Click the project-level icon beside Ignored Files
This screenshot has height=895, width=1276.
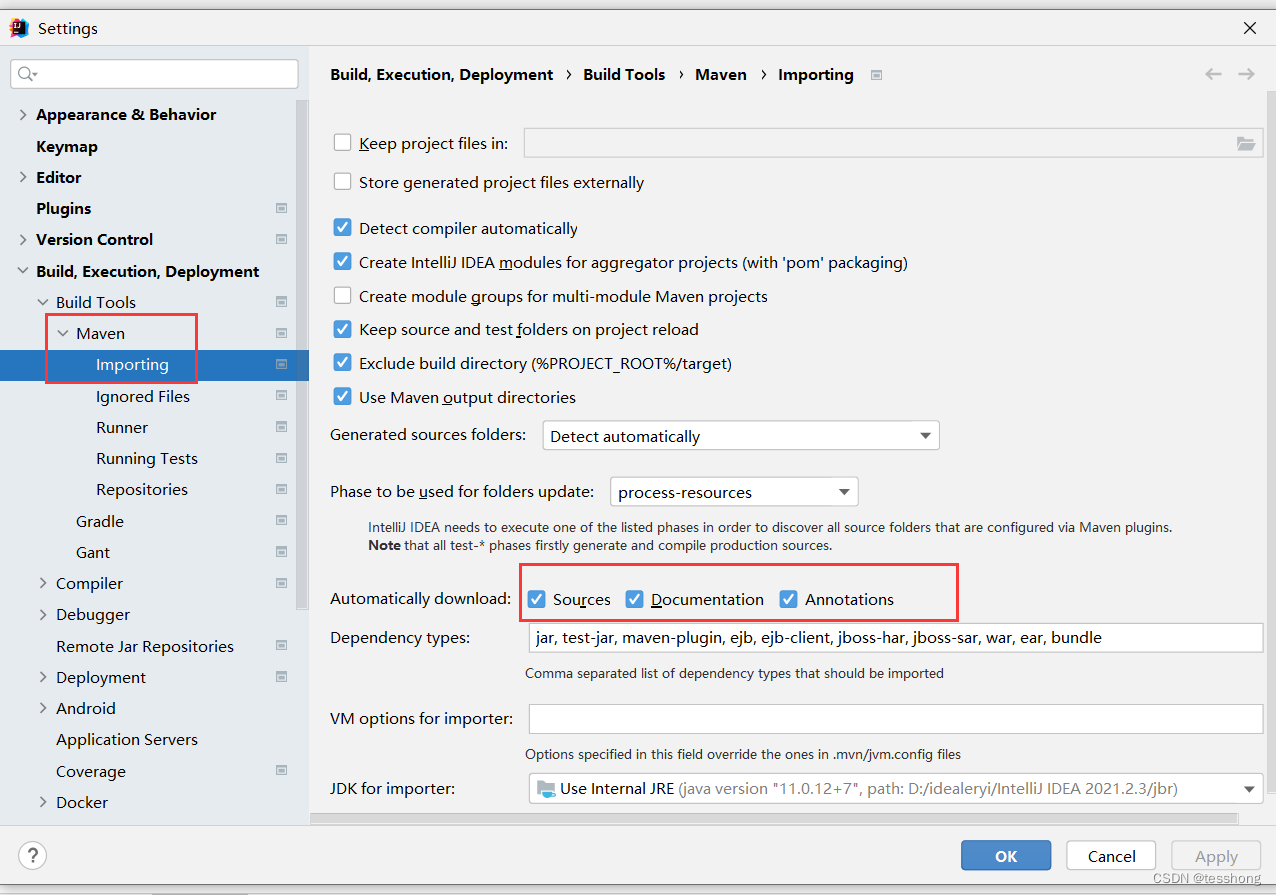click(281, 396)
